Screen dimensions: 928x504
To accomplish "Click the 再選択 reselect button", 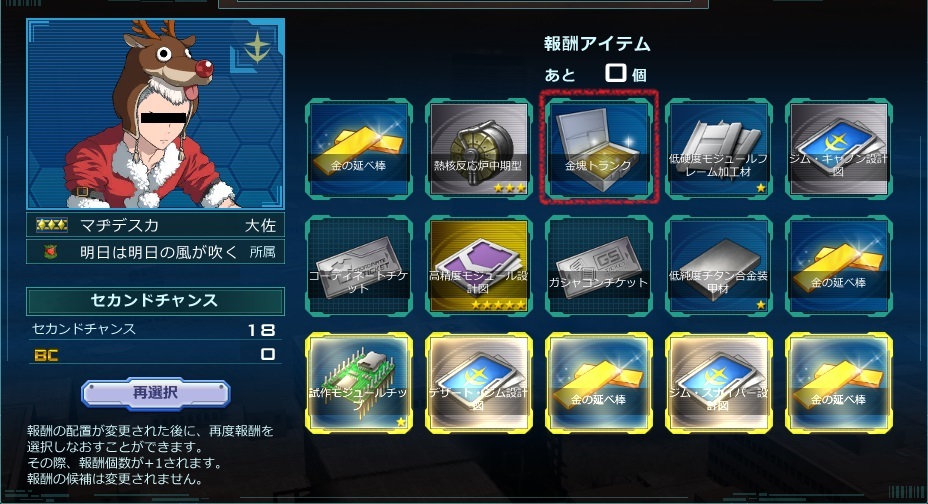I will [x=156, y=393].
